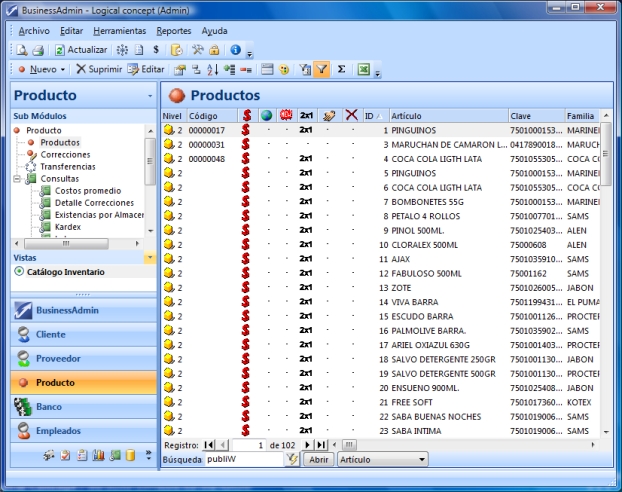
Task: Click the Abrir button
Action: 317,459
